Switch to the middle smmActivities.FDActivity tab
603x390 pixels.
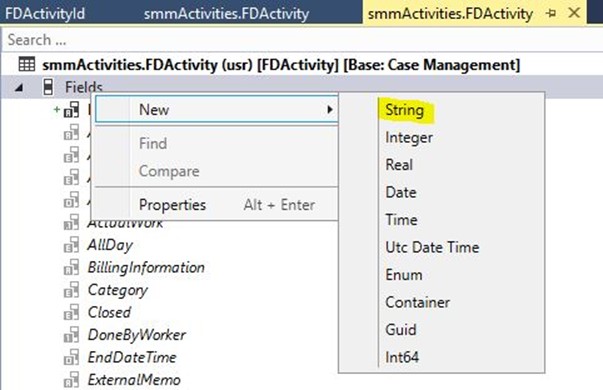pos(227,14)
